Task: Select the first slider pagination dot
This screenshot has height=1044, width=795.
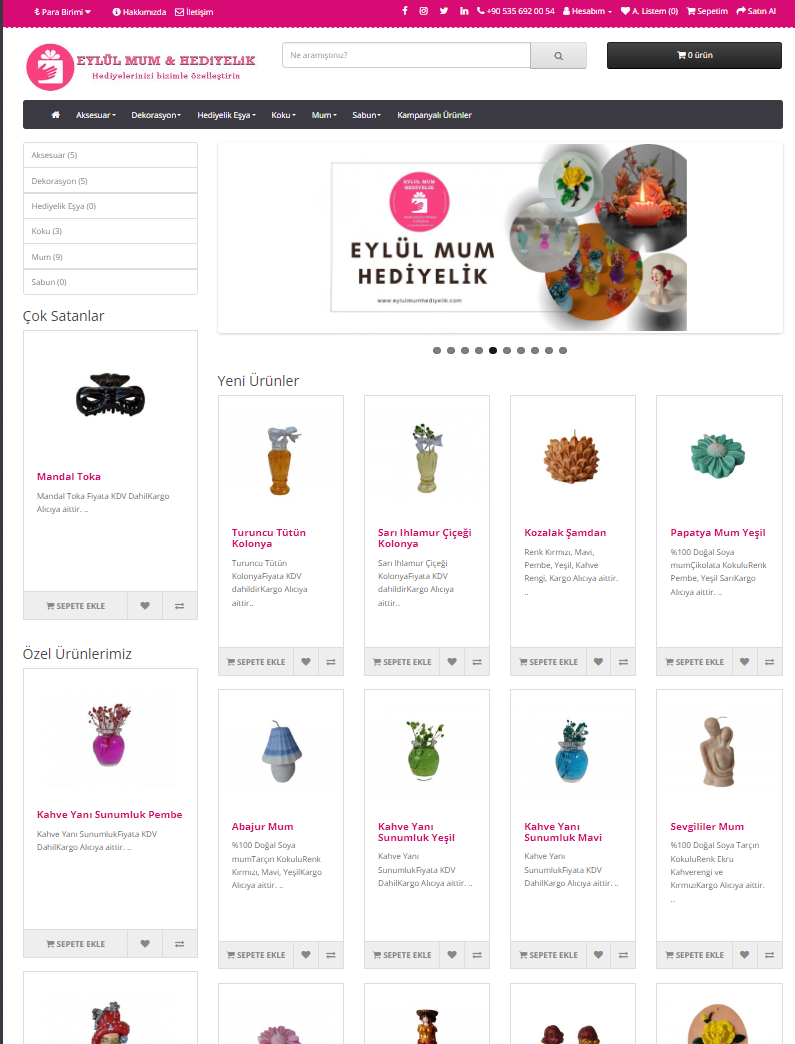Action: click(437, 350)
